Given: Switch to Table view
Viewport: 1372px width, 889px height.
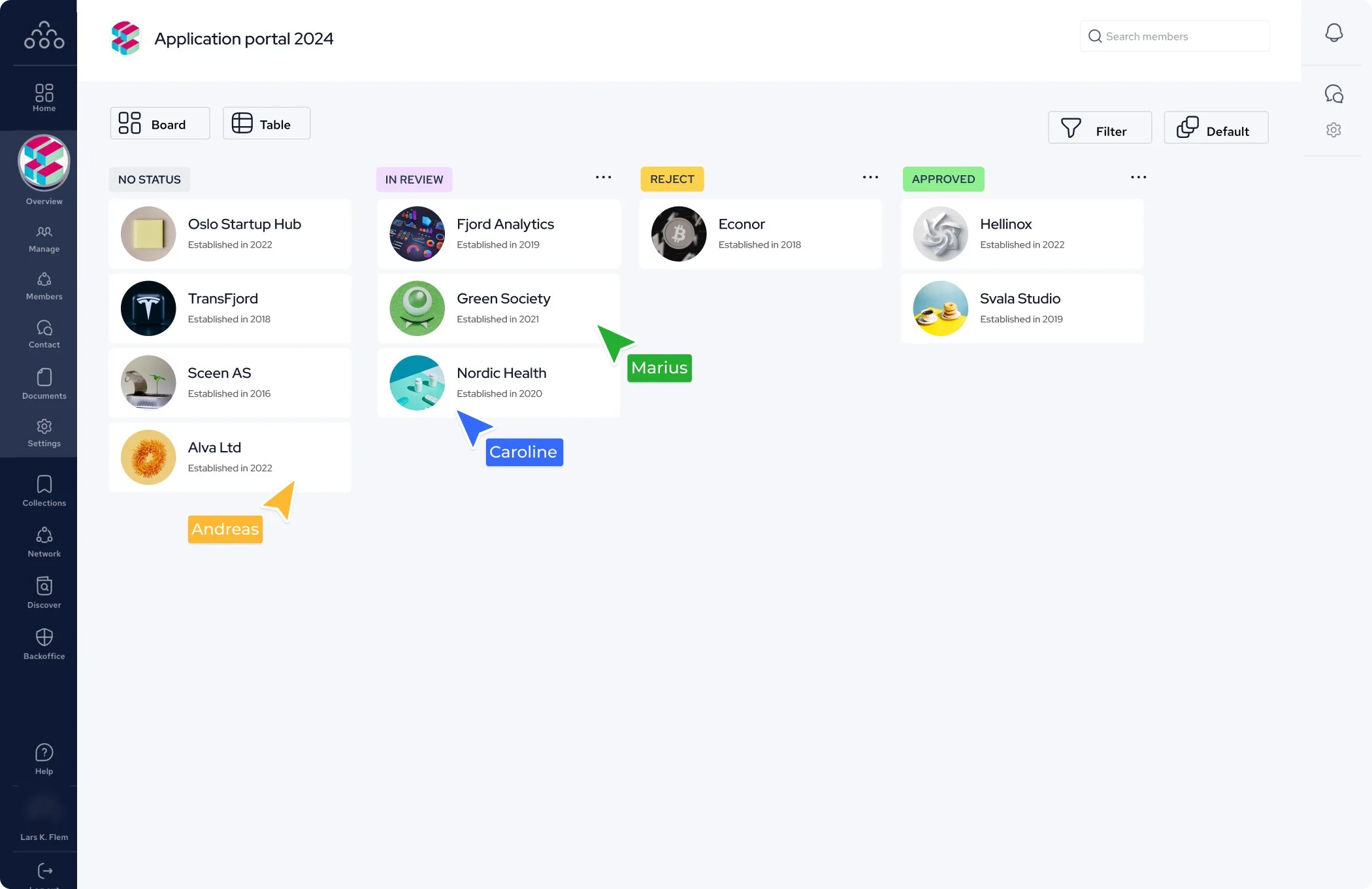Looking at the screenshot, I should (x=266, y=124).
